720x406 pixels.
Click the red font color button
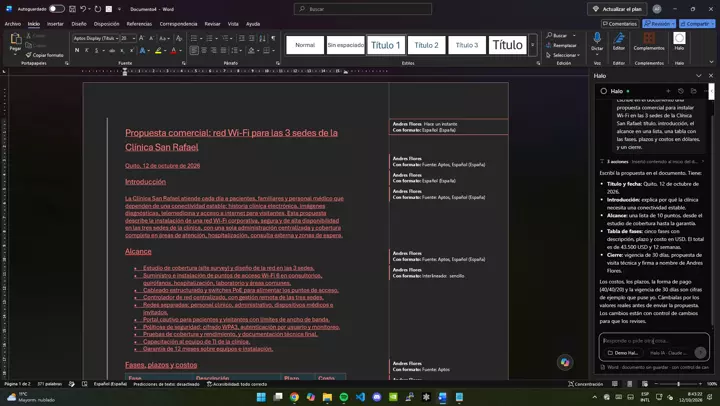pyautogui.click(x=174, y=51)
